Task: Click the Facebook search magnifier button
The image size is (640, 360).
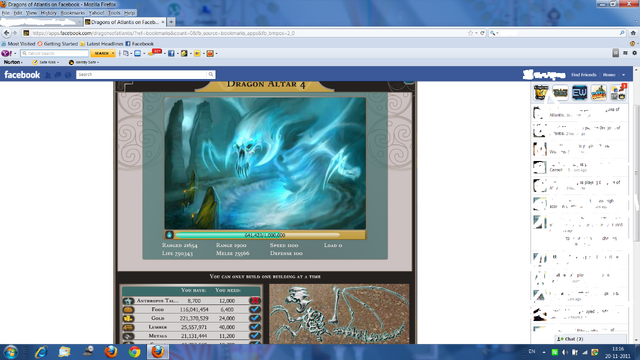Action: (211, 75)
